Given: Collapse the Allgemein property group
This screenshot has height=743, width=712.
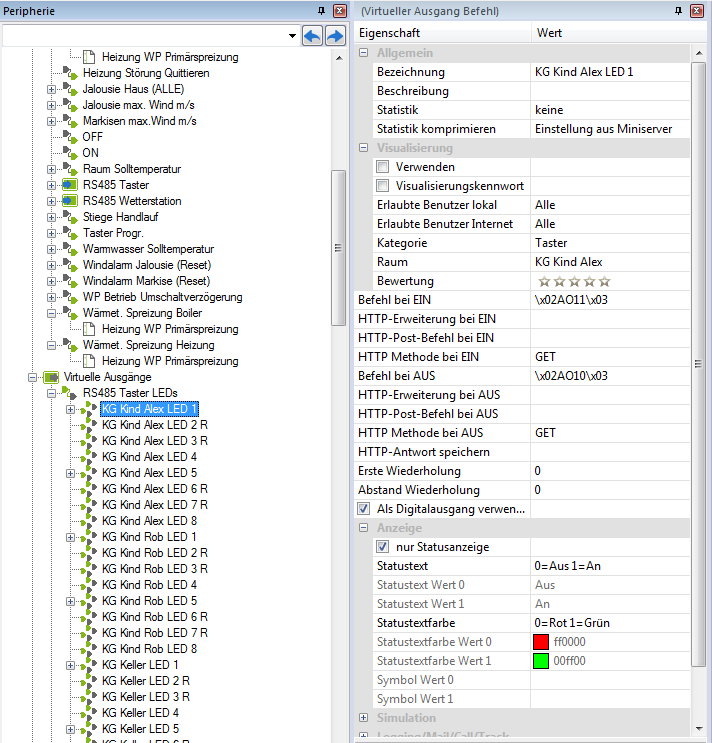Looking at the screenshot, I should pyautogui.click(x=363, y=53).
